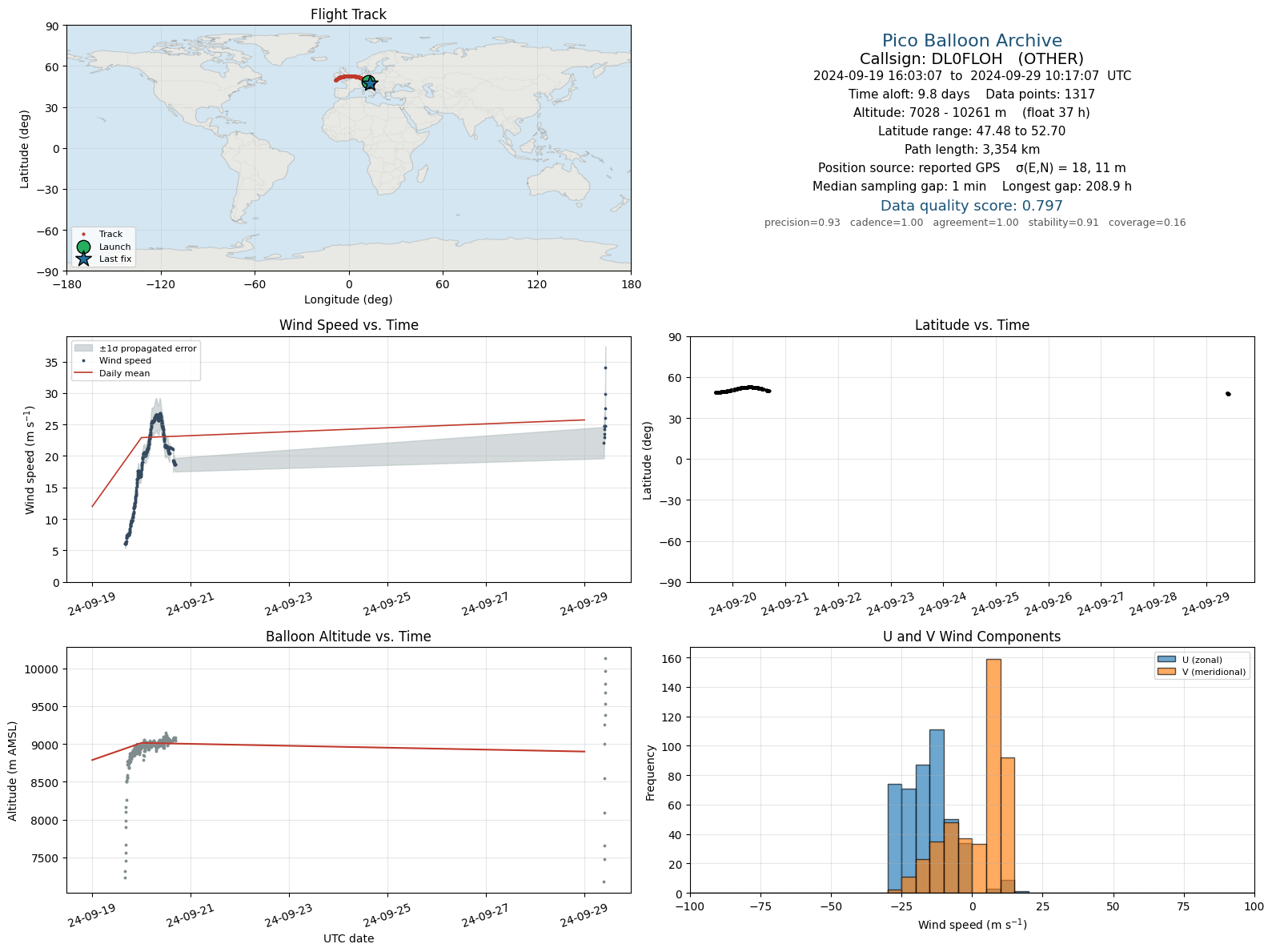The image size is (1272, 952).
Task: Click the blue U (zonal) legend swatch
Action: 1166,660
